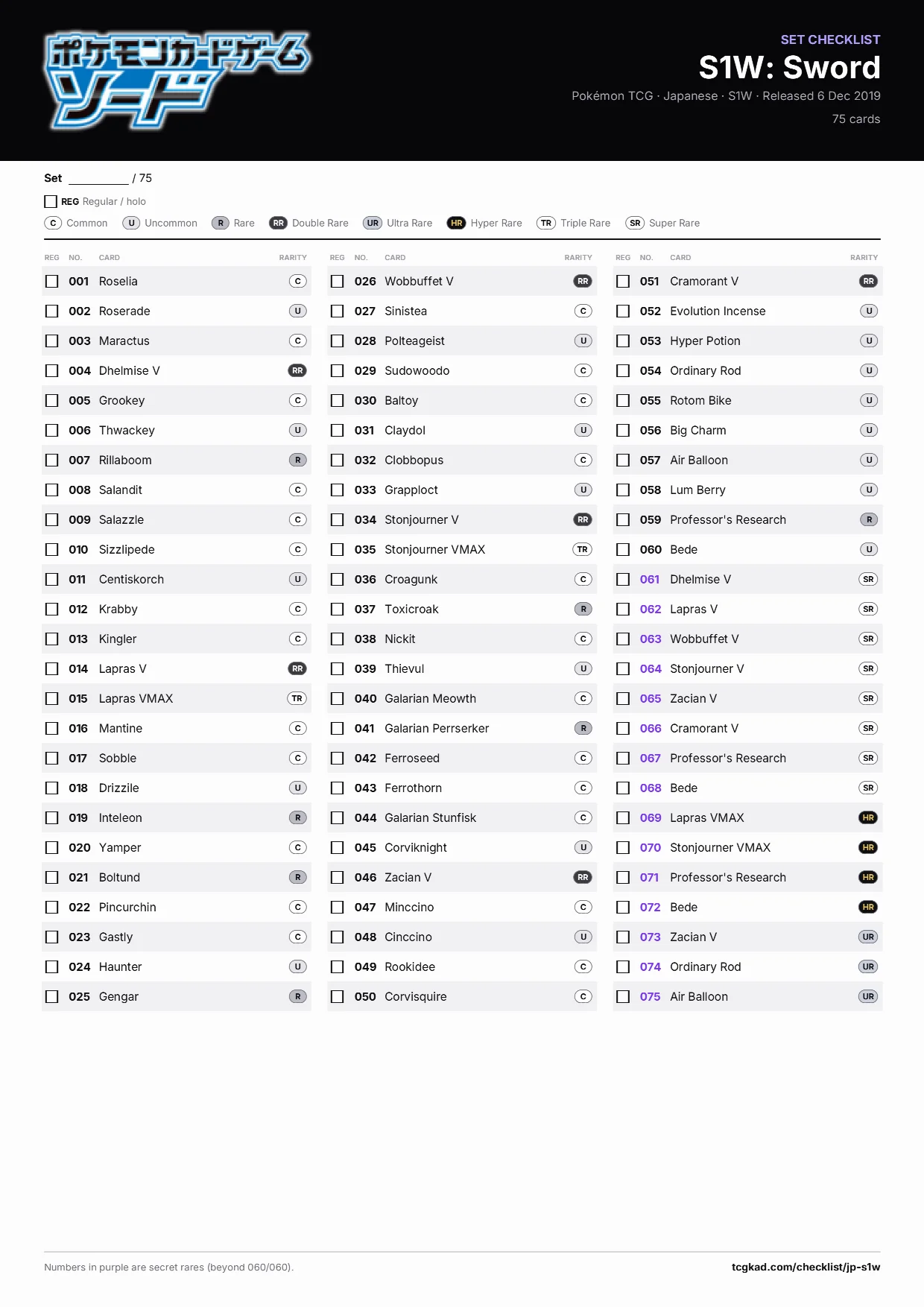The image size is (924, 1307).
Task: Open the tcgkad.com/checklist/jp-s1w link
Action: click(x=806, y=1267)
